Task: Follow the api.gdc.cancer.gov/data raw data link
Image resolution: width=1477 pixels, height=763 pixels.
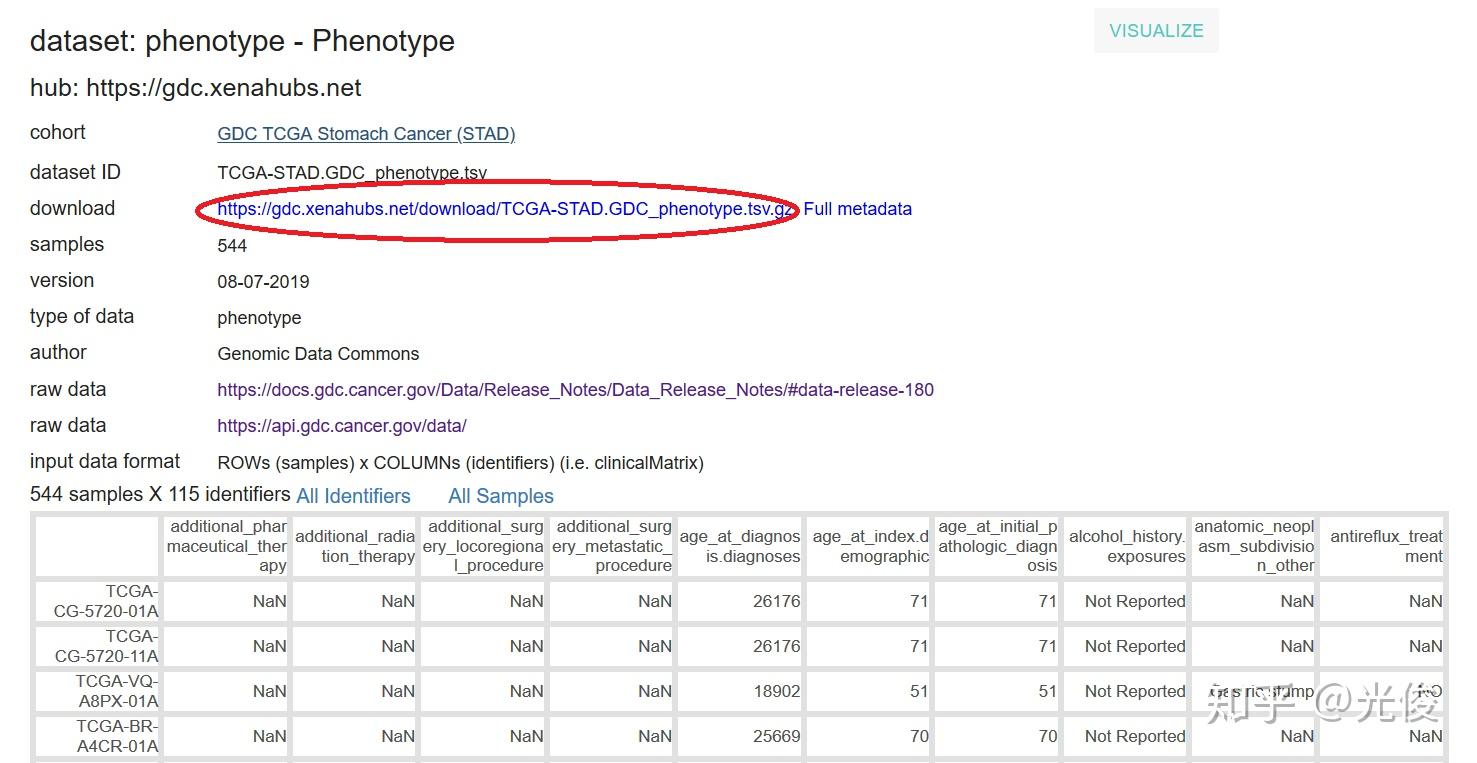Action: [342, 426]
